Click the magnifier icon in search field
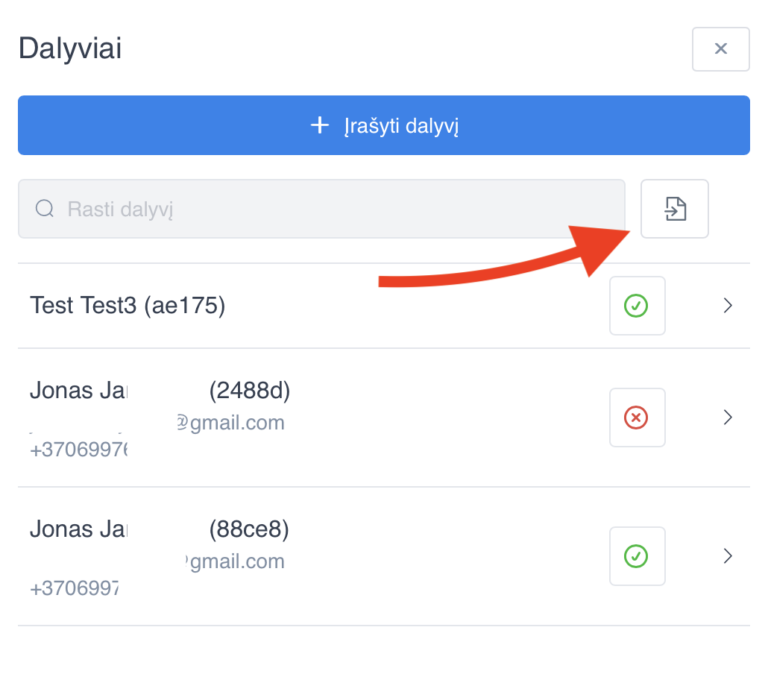 pos(45,209)
